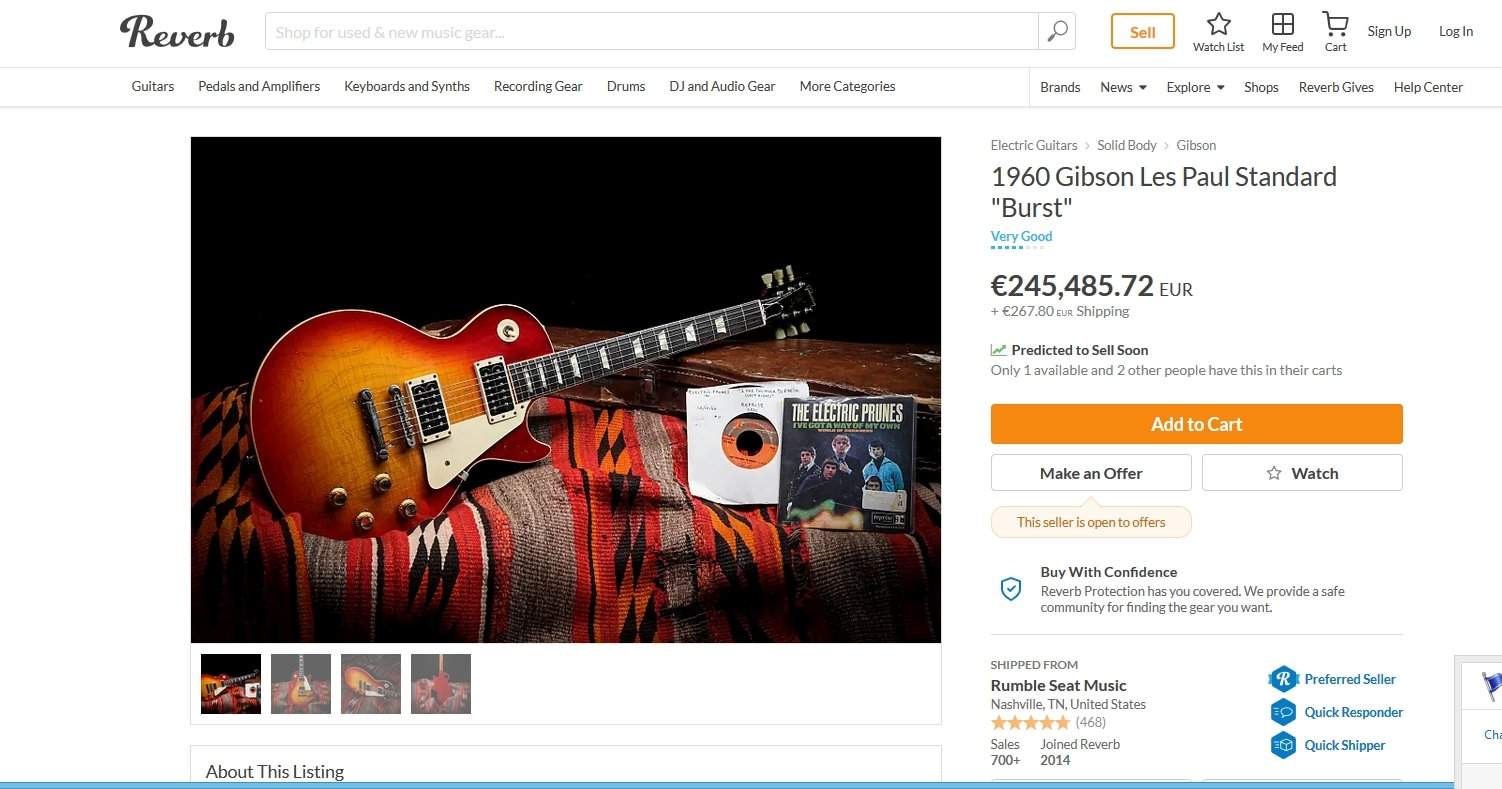Screen dimensions: 1502x789
Task: Click the Preferred Seller badge icon
Action: pyautogui.click(x=1283, y=679)
